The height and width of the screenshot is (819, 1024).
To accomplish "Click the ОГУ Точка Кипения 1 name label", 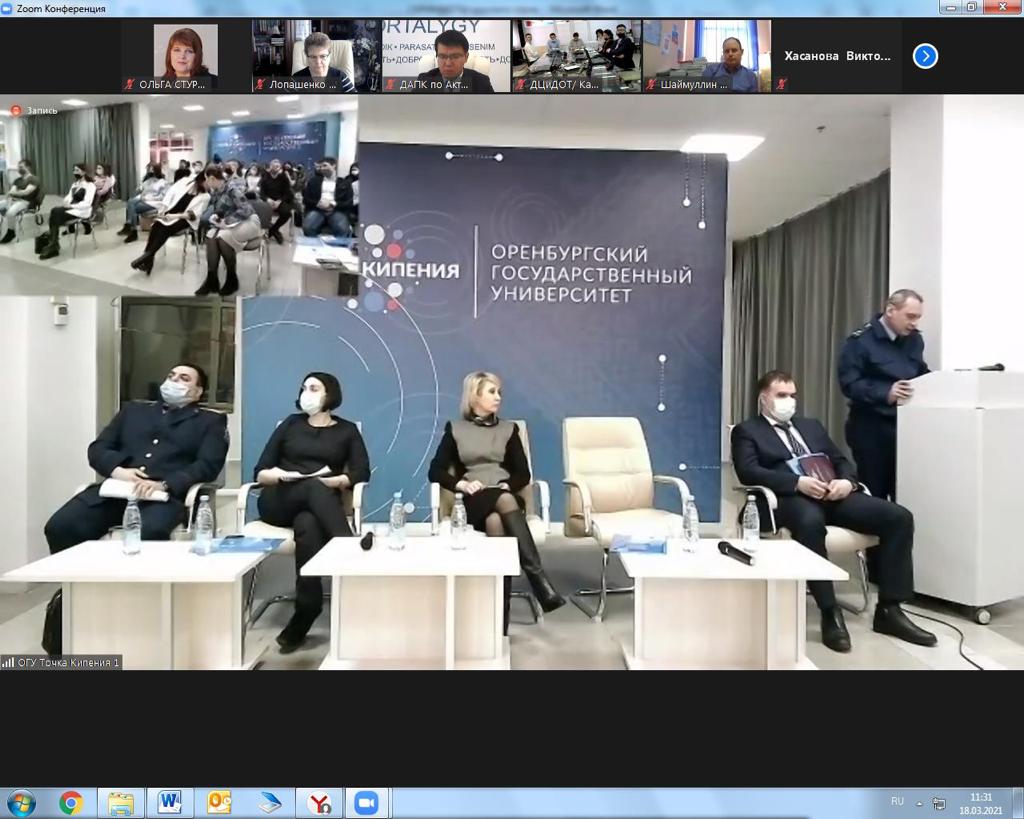I will tap(62, 662).
